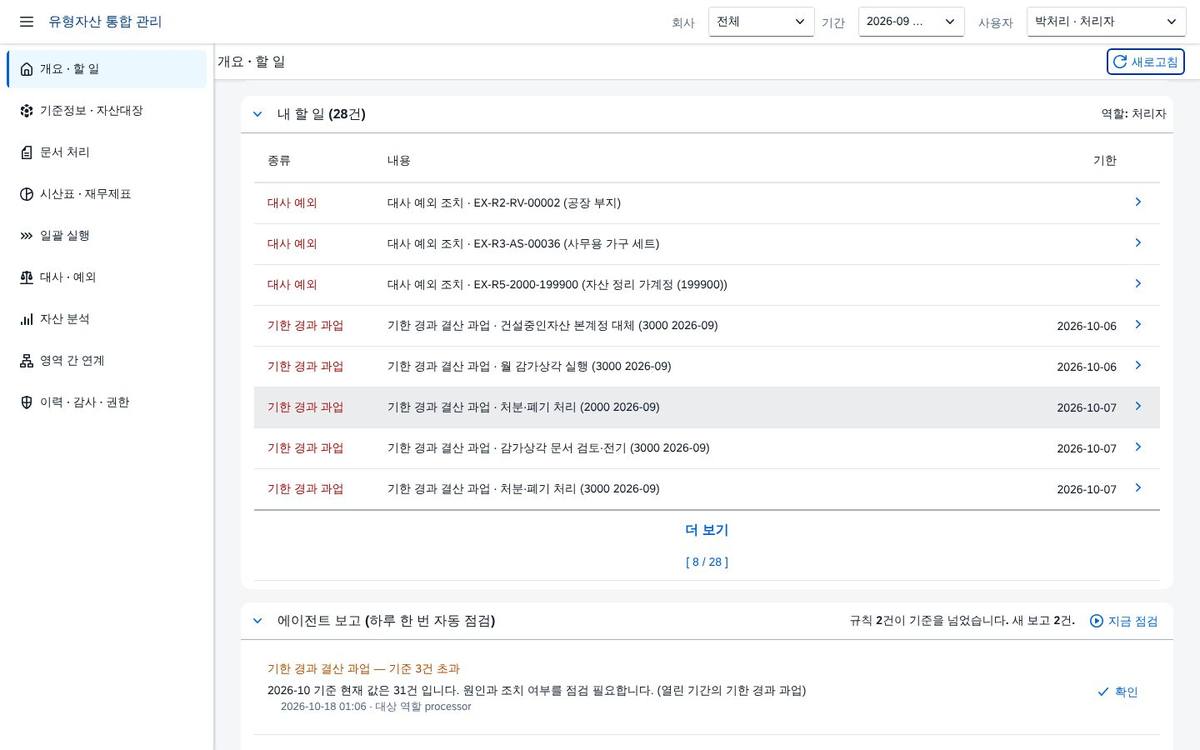
Task: Click 더 보기 to load more tasks
Action: click(707, 531)
